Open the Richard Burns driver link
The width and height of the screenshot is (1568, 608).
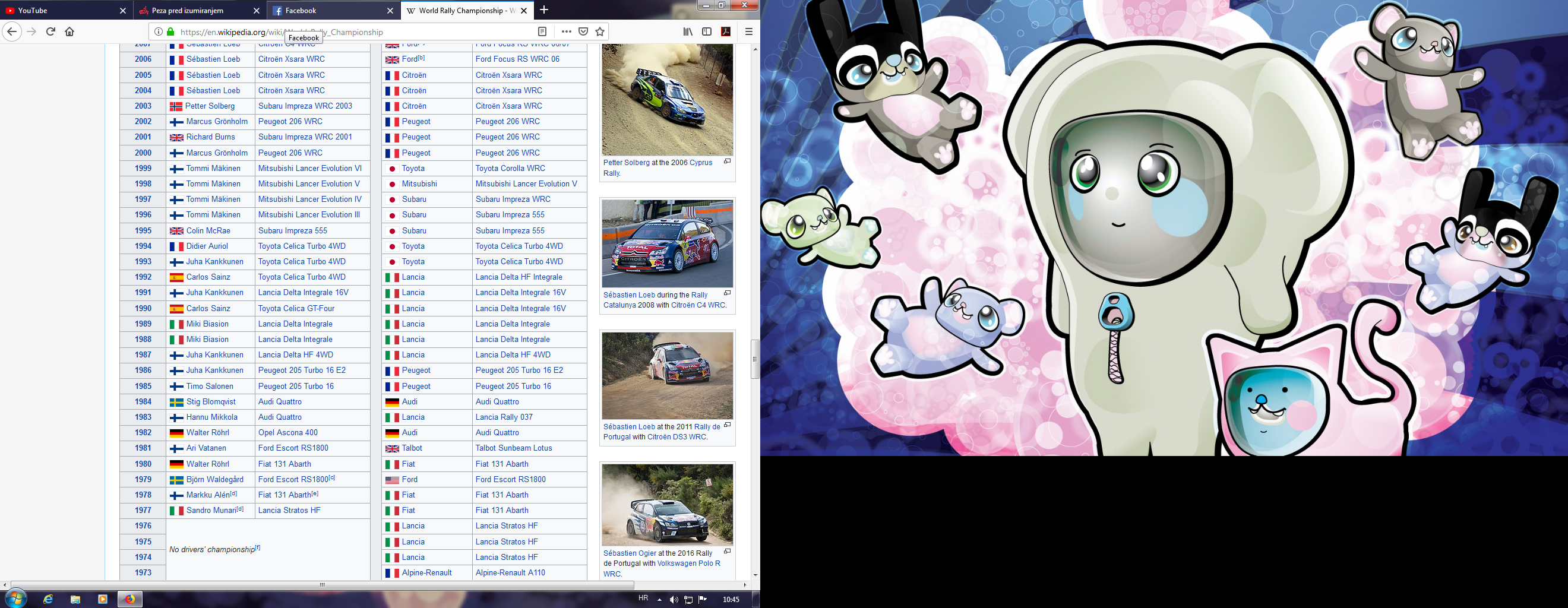pyautogui.click(x=211, y=137)
